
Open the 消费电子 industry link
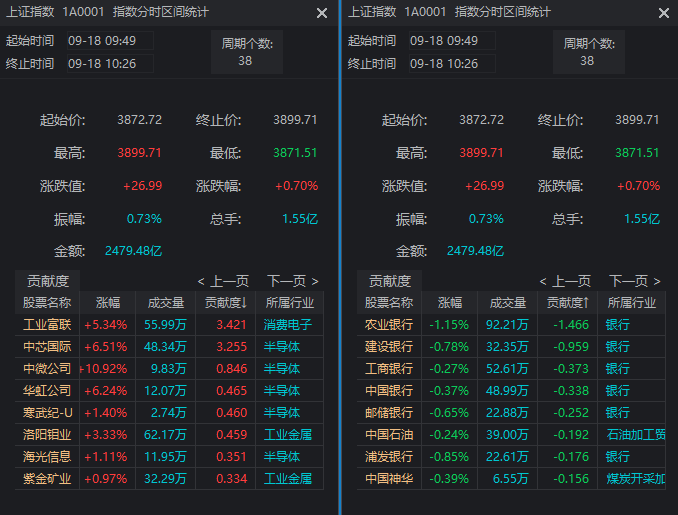[288, 324]
